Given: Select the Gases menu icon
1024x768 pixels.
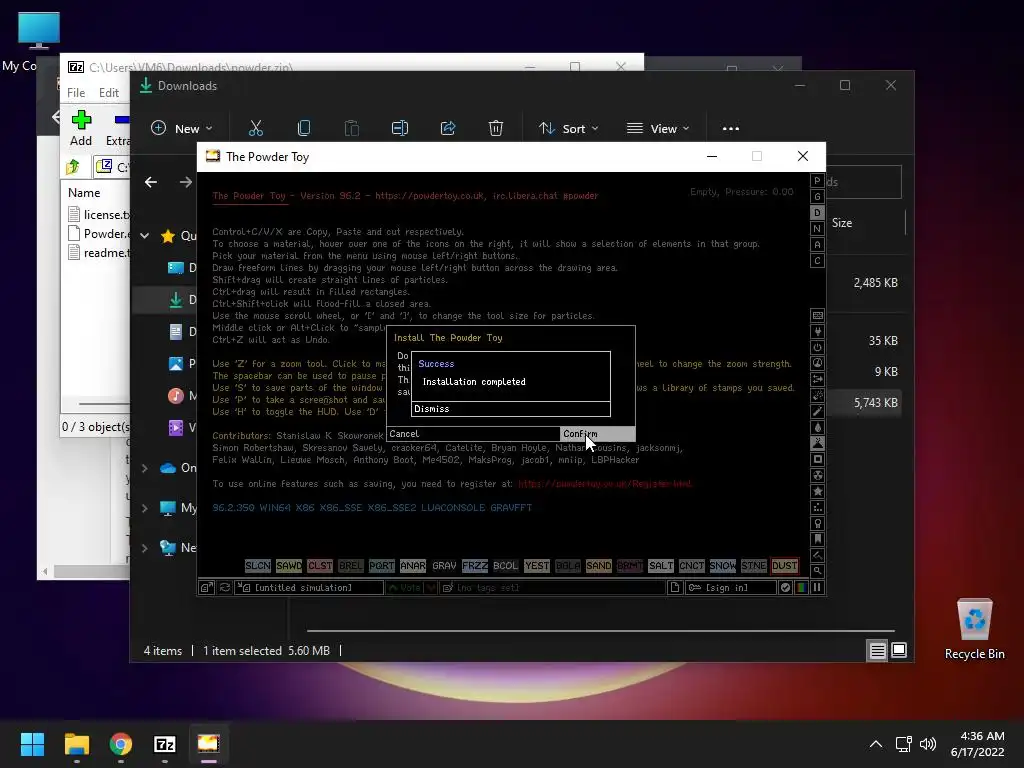Looking at the screenshot, I should point(817,411).
